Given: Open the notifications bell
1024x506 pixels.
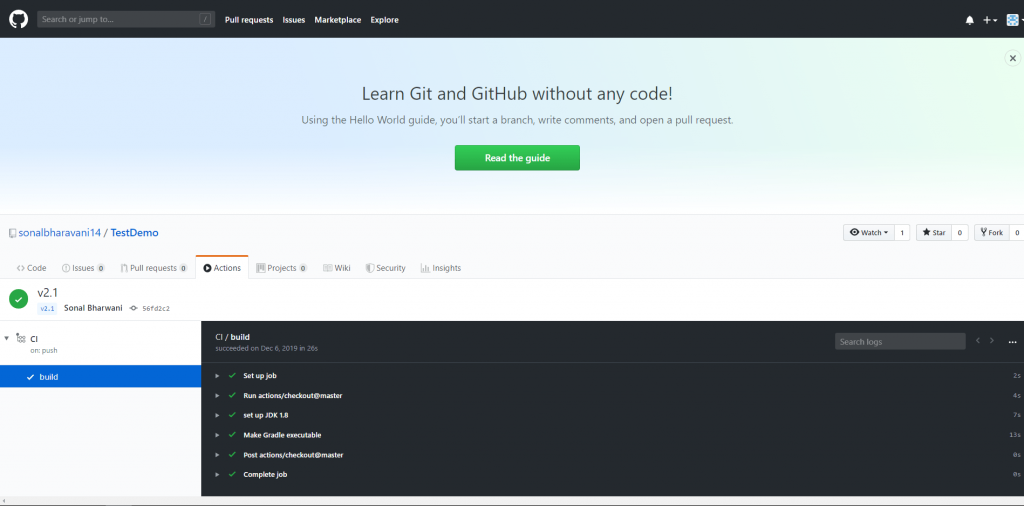Looking at the screenshot, I should [969, 20].
